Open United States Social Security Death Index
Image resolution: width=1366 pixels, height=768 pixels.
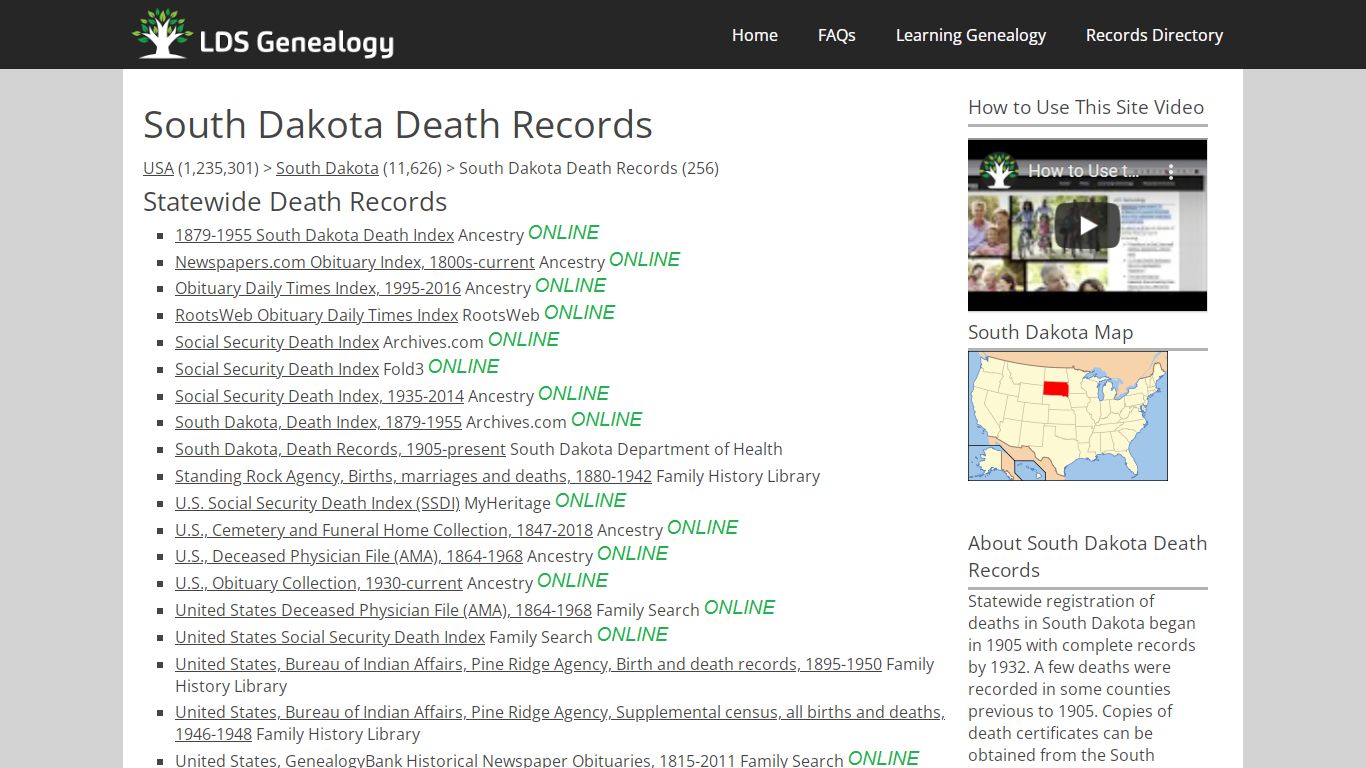pyautogui.click(x=330, y=637)
